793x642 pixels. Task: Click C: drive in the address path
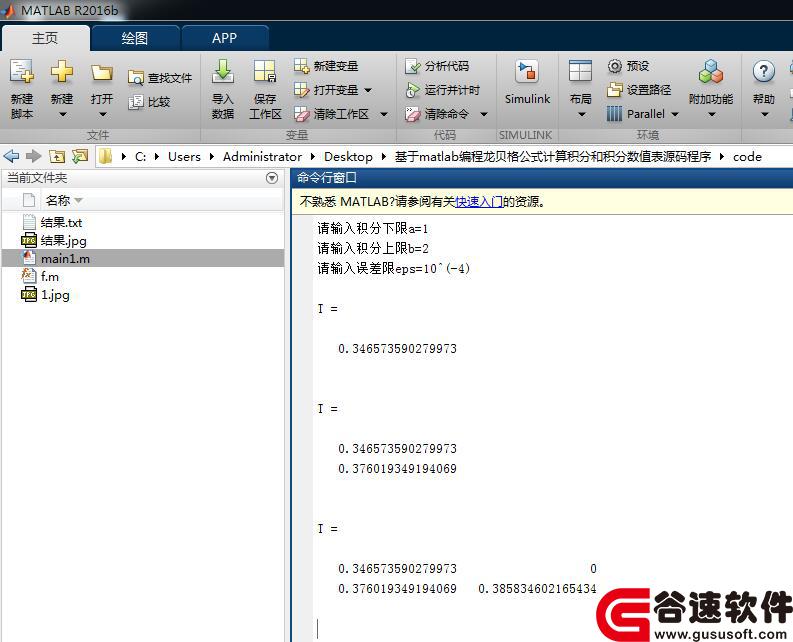141,157
